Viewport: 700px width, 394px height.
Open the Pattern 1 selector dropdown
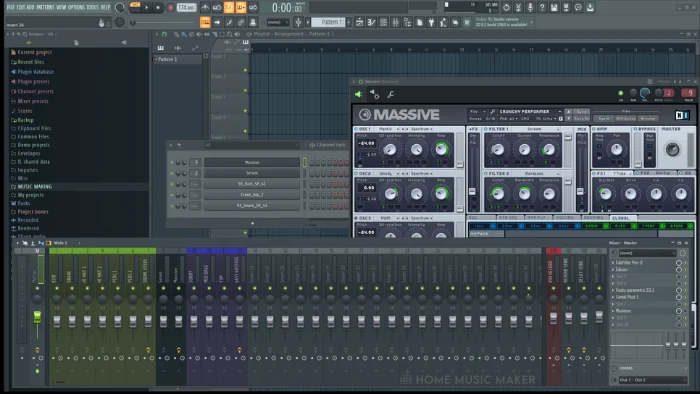(x=328, y=22)
